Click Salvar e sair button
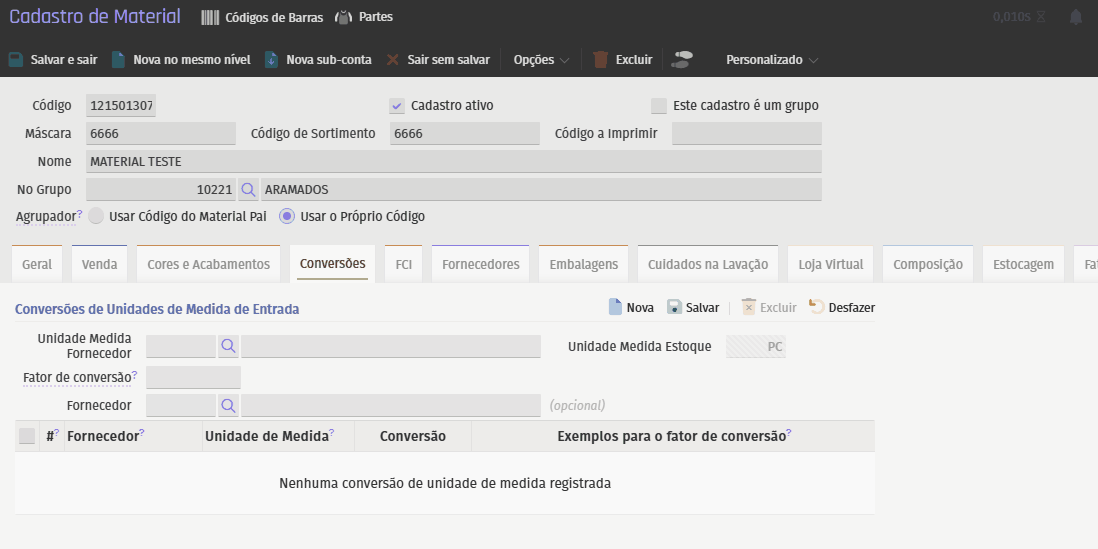Viewport: 1098px width, 549px height. (53, 60)
